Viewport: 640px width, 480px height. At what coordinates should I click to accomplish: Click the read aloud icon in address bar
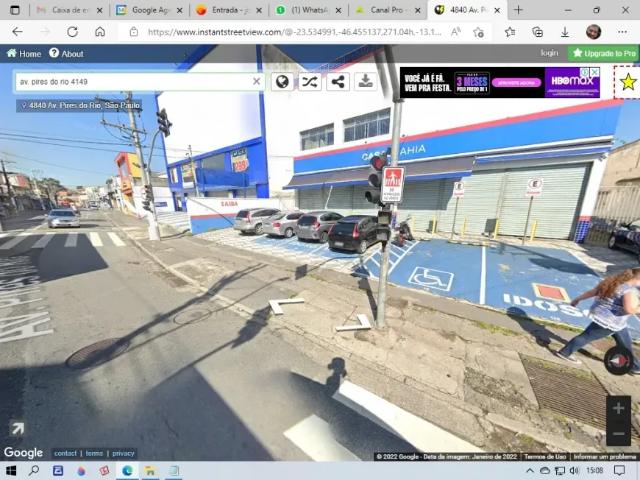[x=456, y=31]
